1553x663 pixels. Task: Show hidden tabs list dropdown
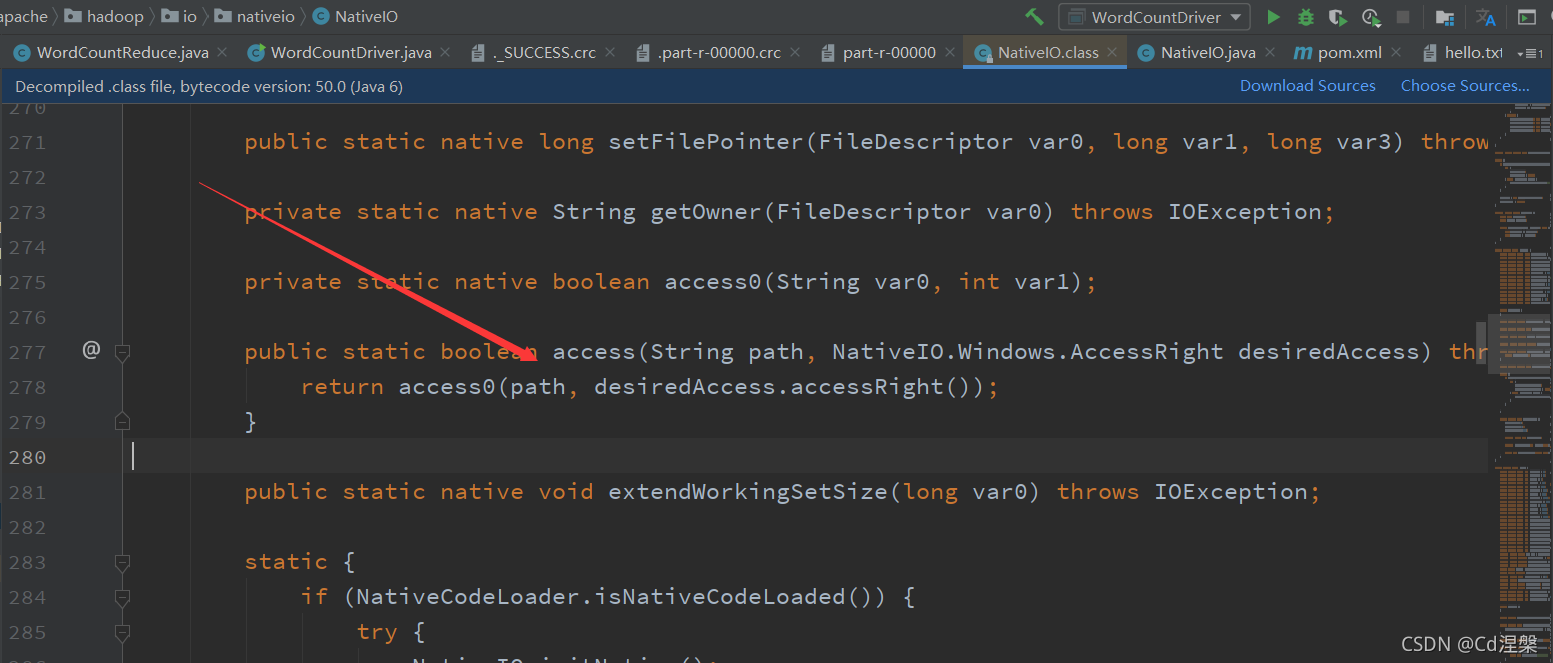pyautogui.click(x=1529, y=53)
